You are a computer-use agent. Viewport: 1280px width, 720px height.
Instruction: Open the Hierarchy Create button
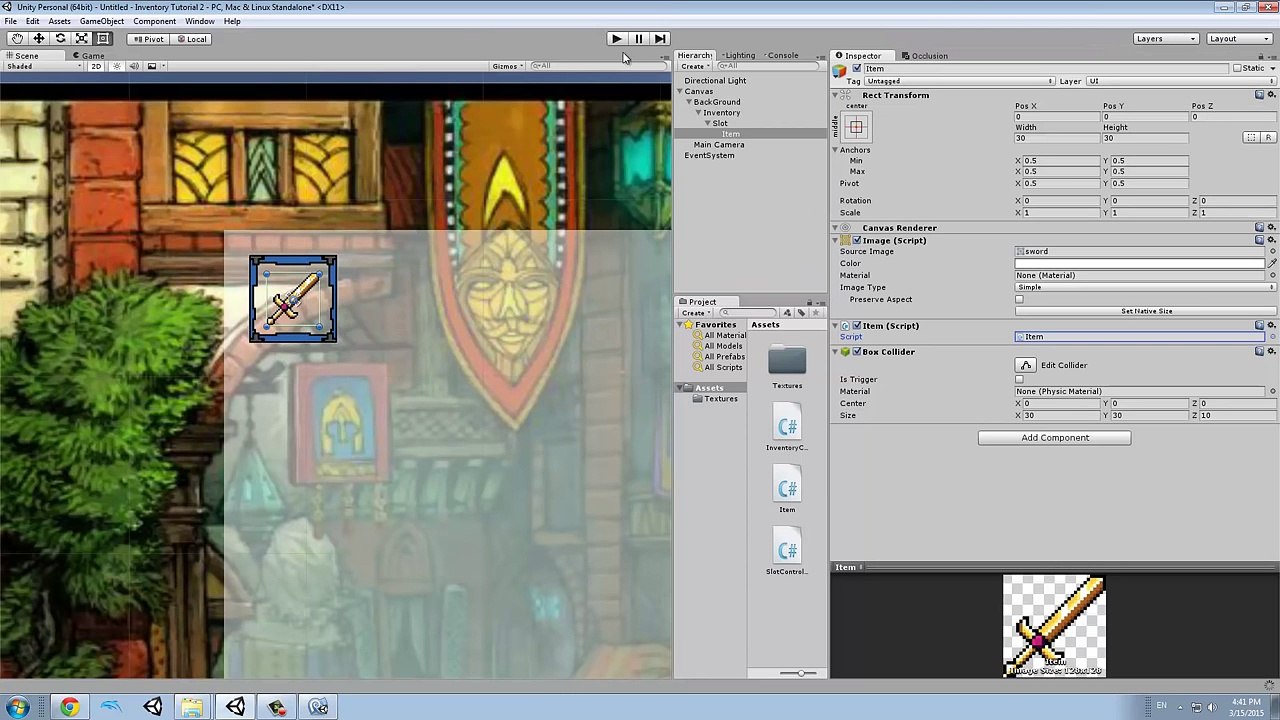[695, 67]
